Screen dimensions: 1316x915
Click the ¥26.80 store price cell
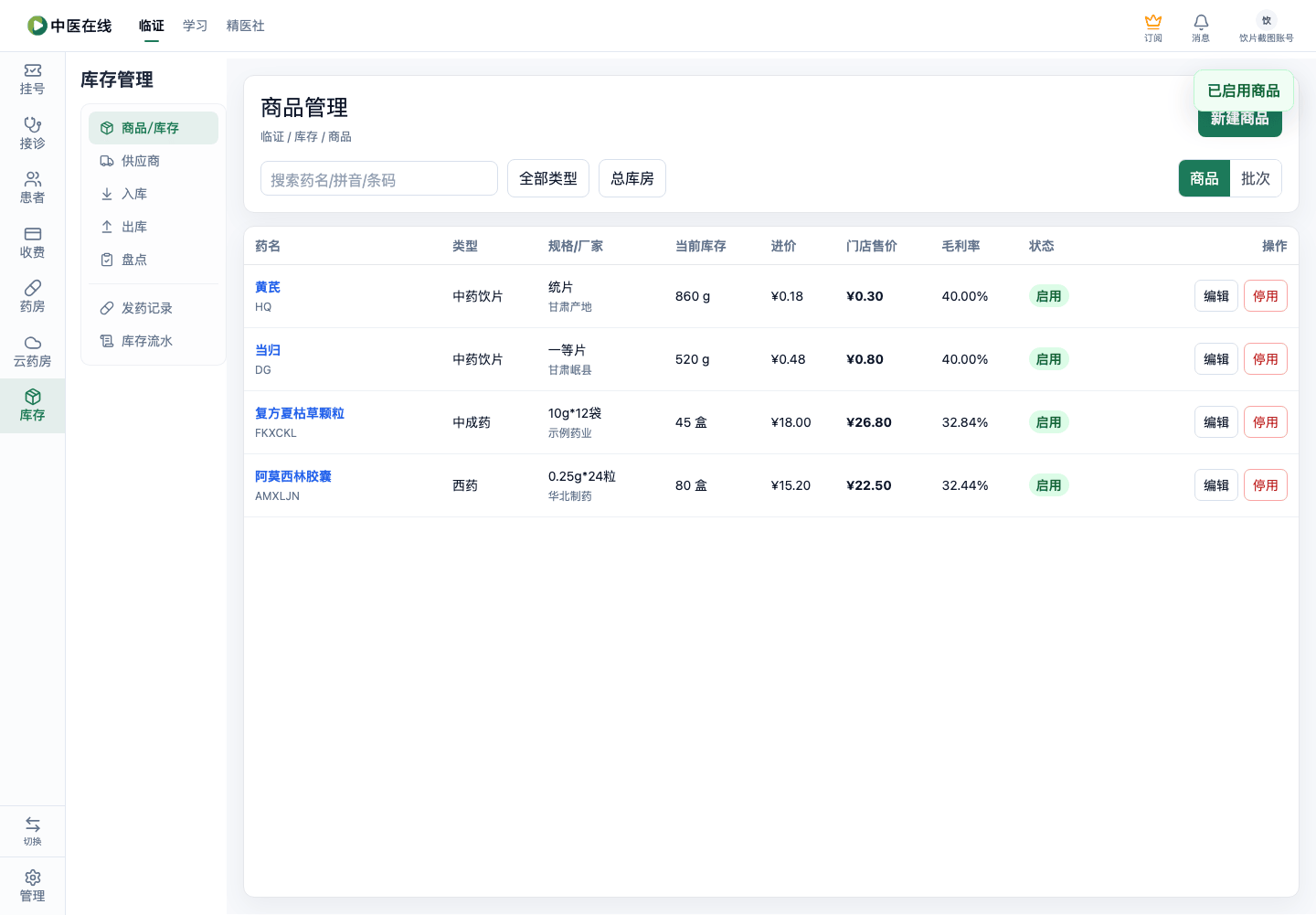point(869,422)
